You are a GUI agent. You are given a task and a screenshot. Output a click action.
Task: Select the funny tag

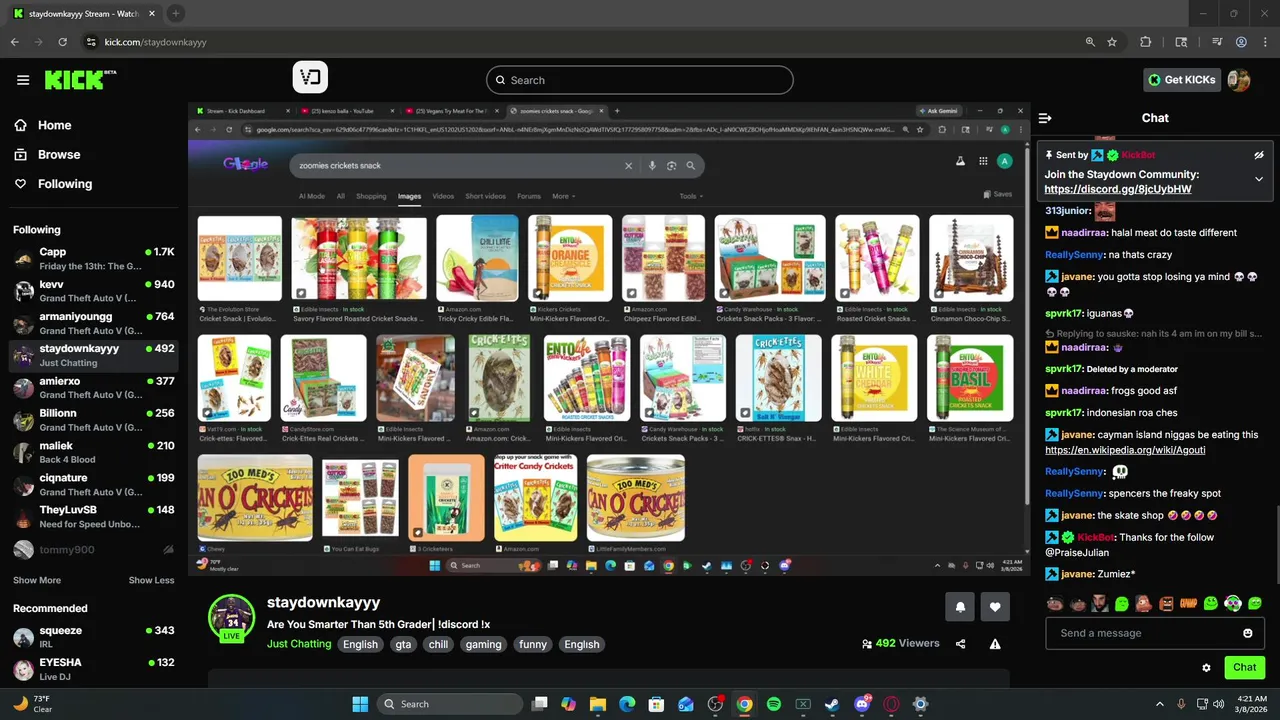(533, 645)
